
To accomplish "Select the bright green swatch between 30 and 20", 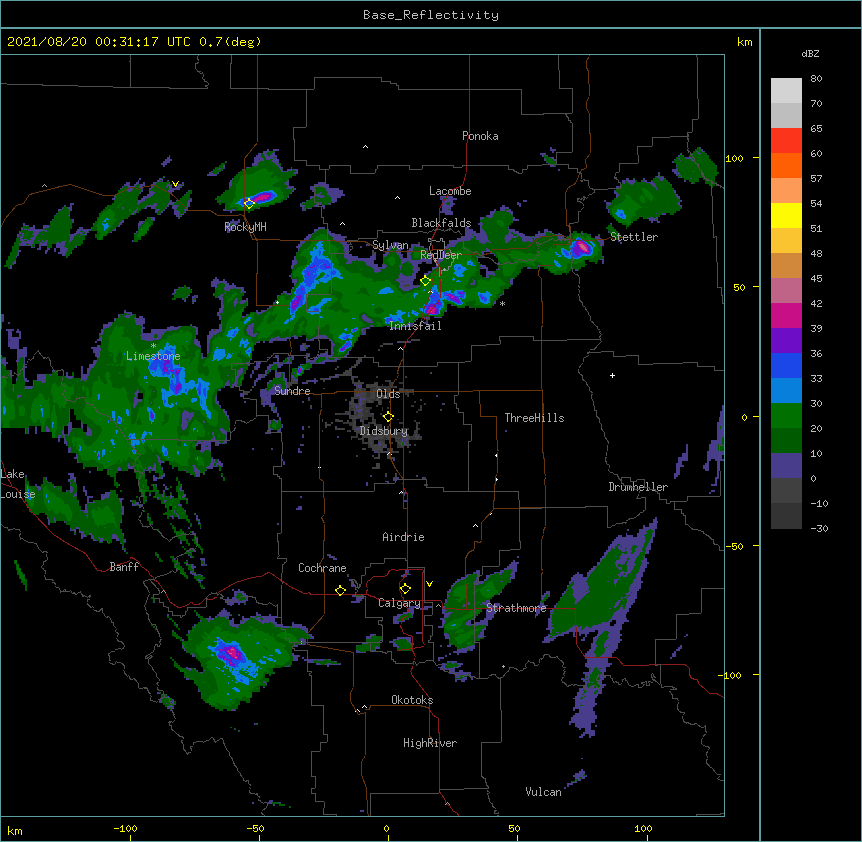I will point(786,416).
